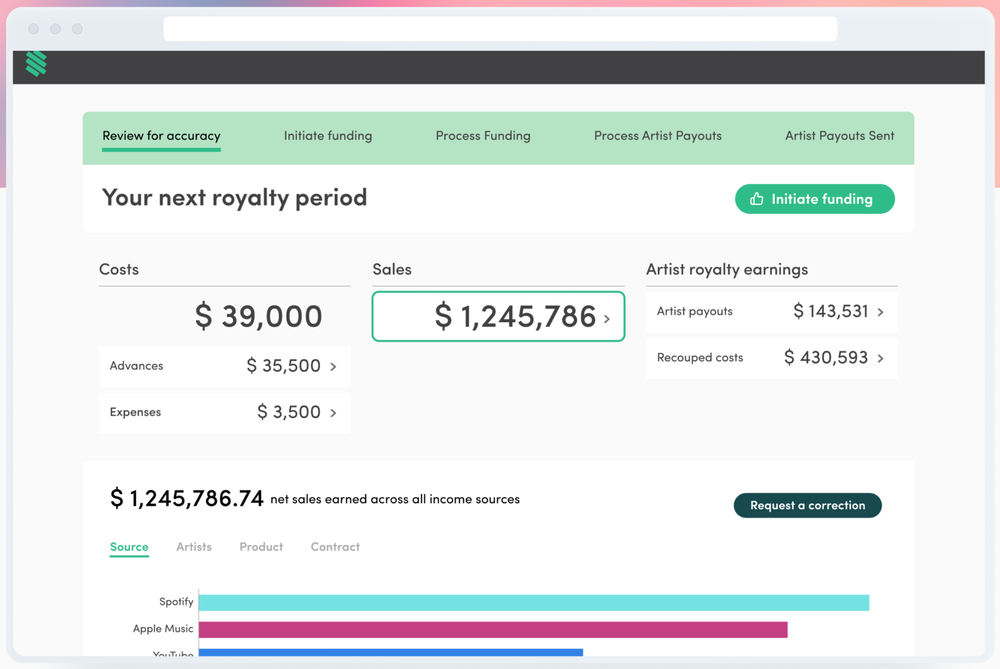Click the magenta Apple Music bar
This screenshot has height=669, width=1000.
493,630
